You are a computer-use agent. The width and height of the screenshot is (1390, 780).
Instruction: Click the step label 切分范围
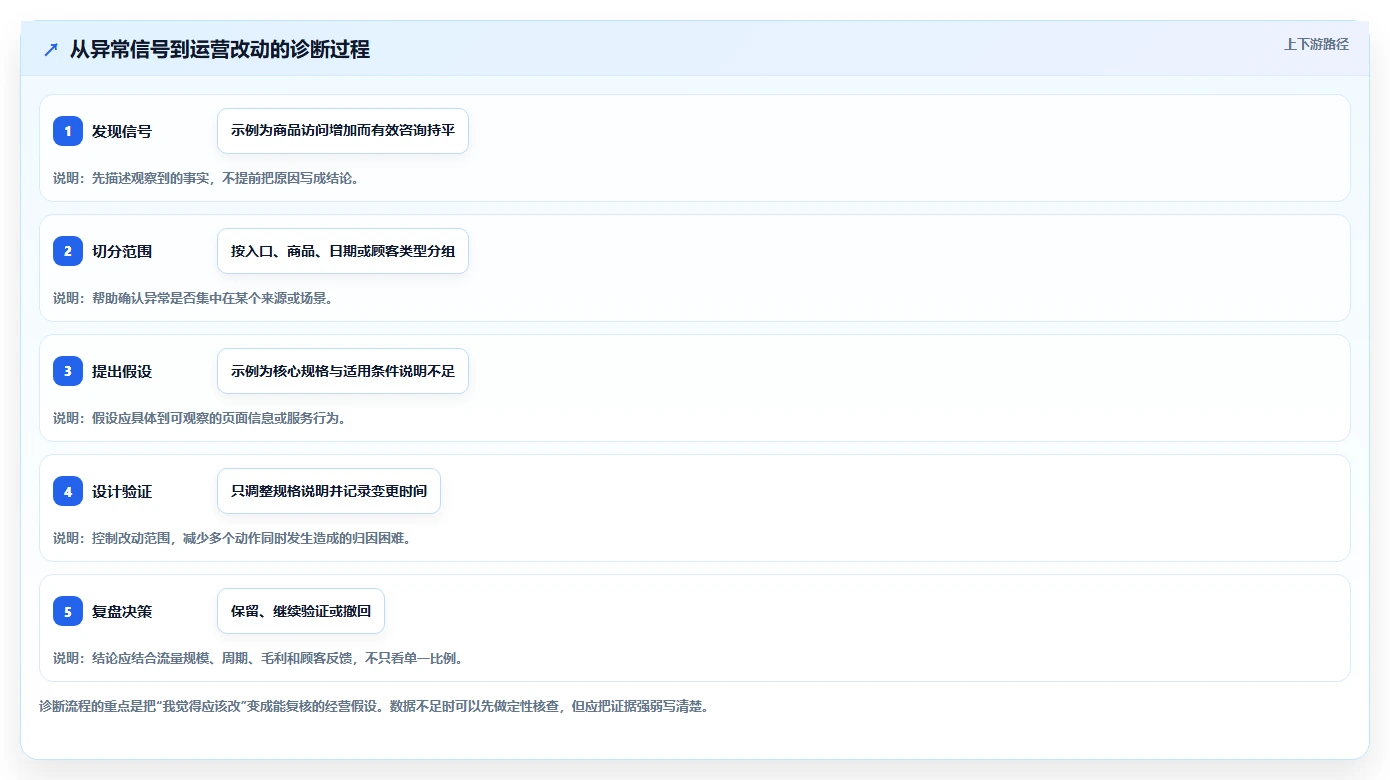[122, 252]
